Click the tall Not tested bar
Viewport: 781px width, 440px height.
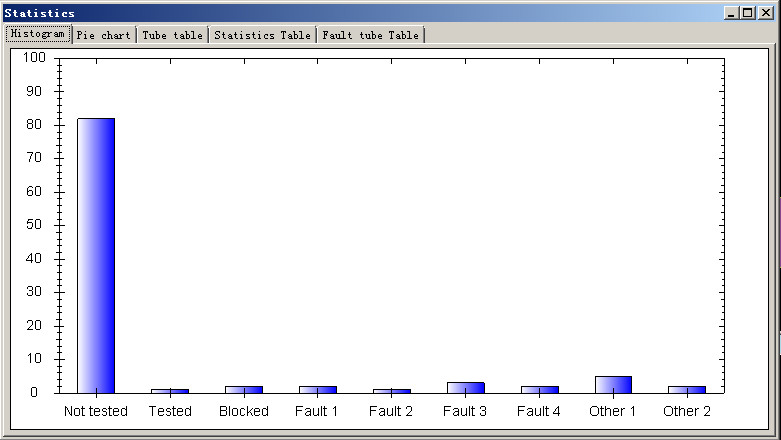point(96,256)
